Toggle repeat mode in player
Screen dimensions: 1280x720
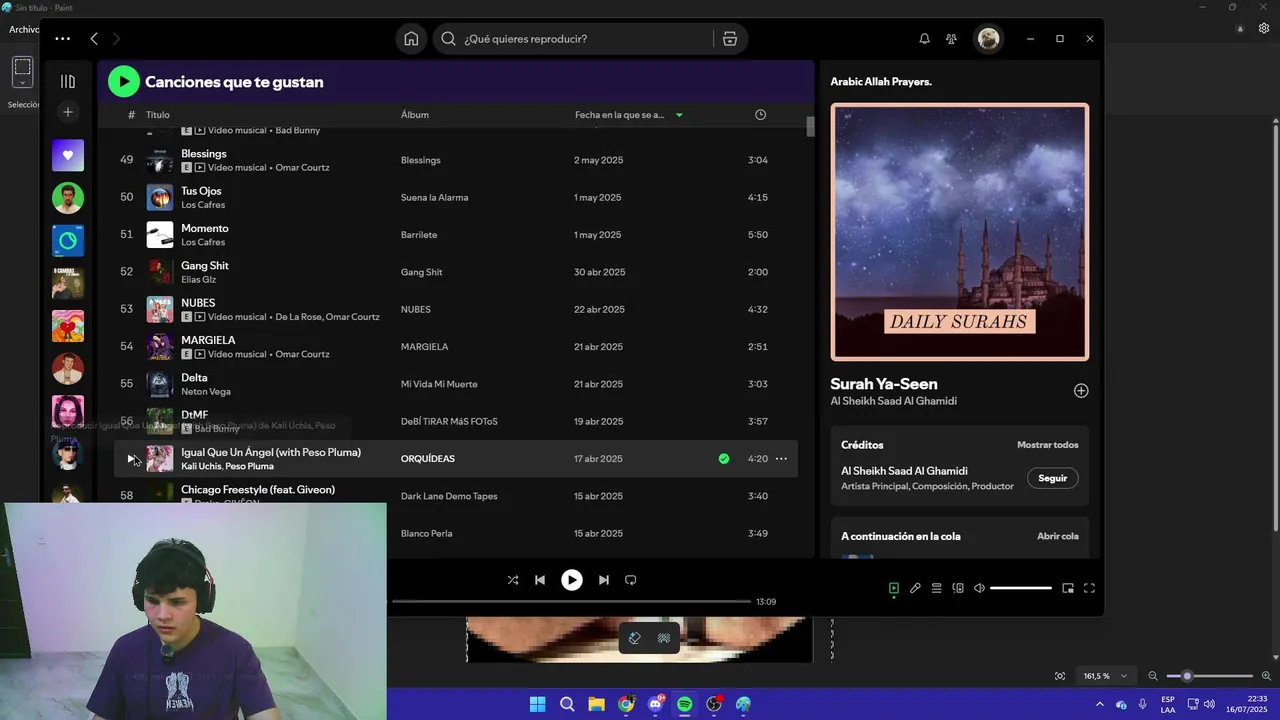point(631,580)
